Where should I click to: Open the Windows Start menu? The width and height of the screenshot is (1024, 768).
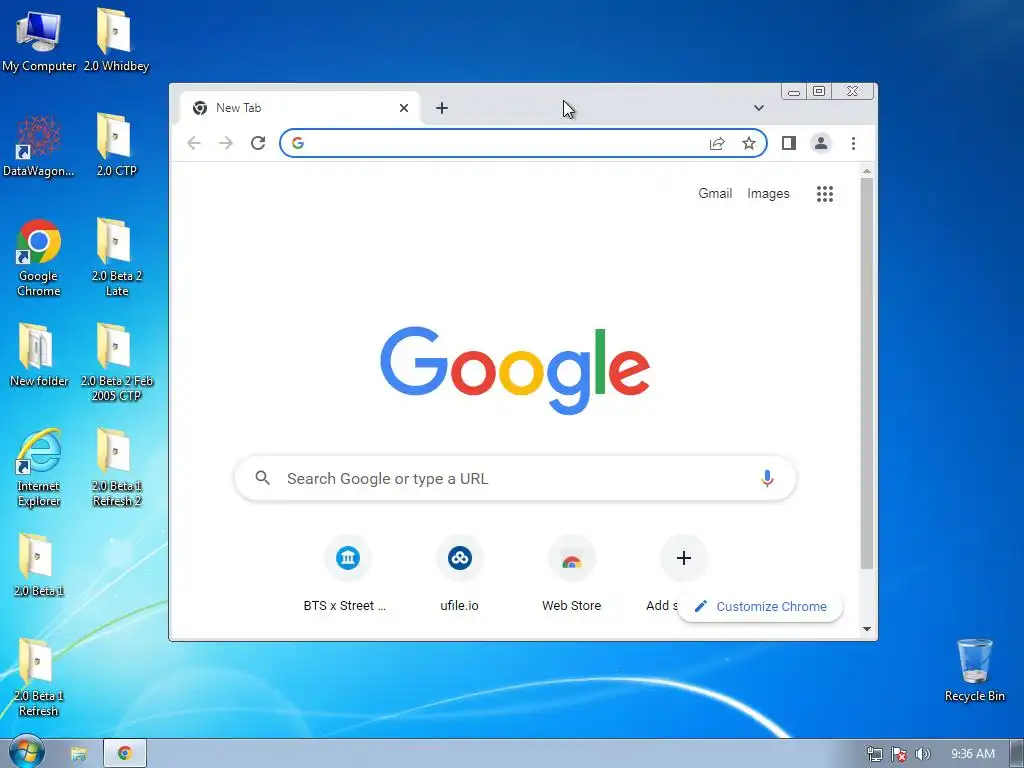(25, 753)
